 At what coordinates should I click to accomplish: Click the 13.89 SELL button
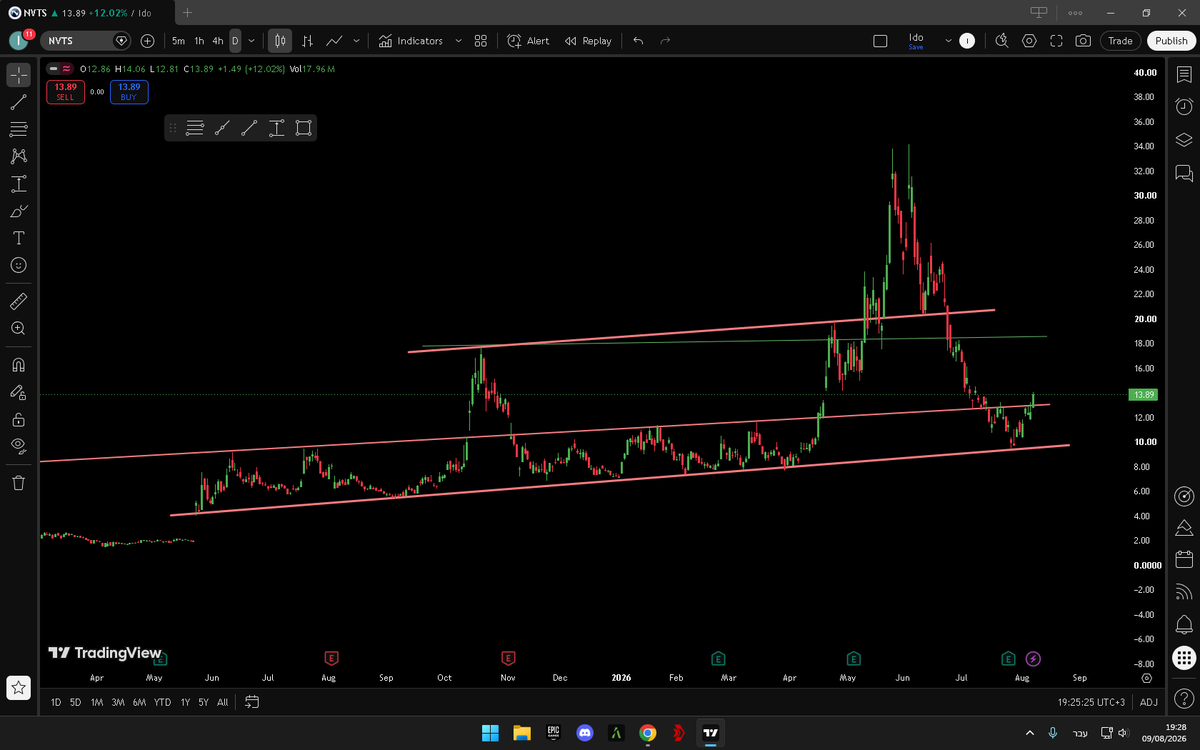click(x=65, y=92)
